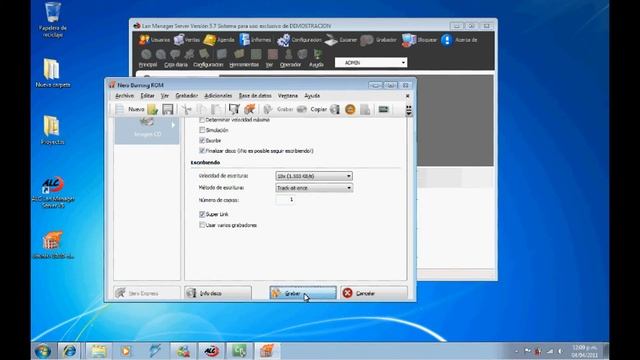The image size is (640, 360).
Task: Open the Método de escritura dropdown
Action: coord(314,188)
